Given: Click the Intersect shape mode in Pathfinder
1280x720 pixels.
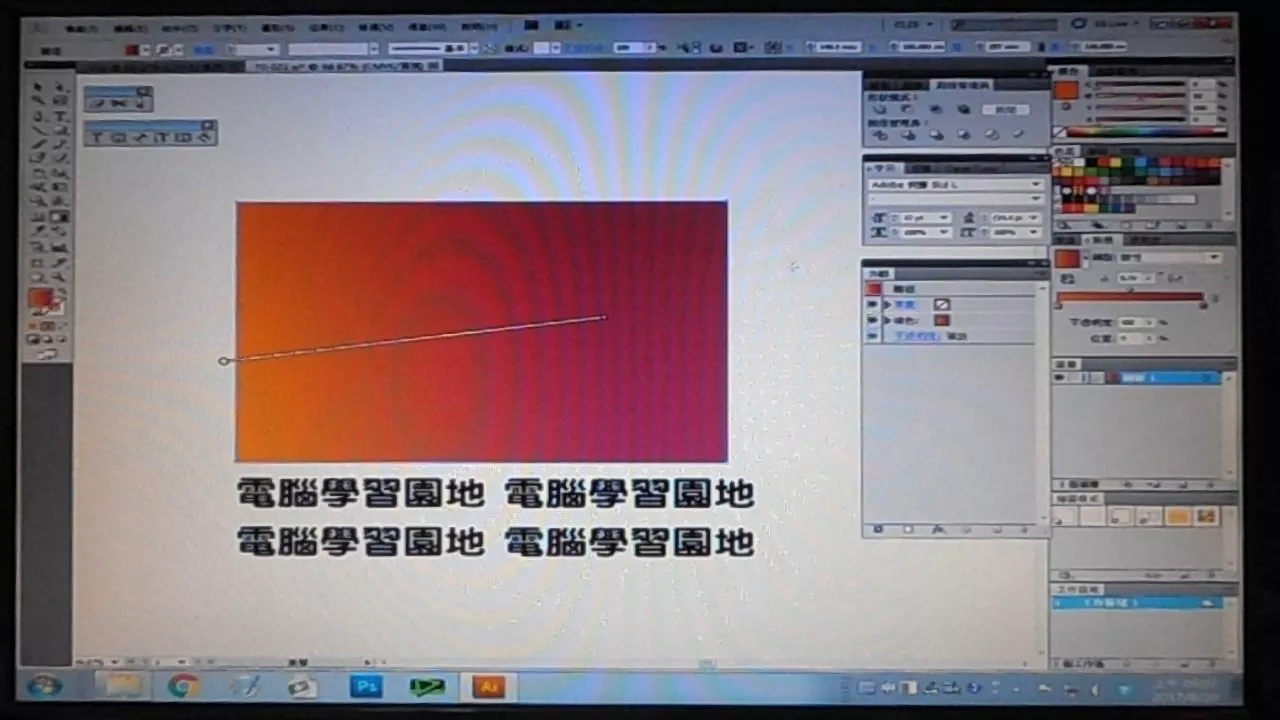Looking at the screenshot, I should pyautogui.click(x=935, y=109).
